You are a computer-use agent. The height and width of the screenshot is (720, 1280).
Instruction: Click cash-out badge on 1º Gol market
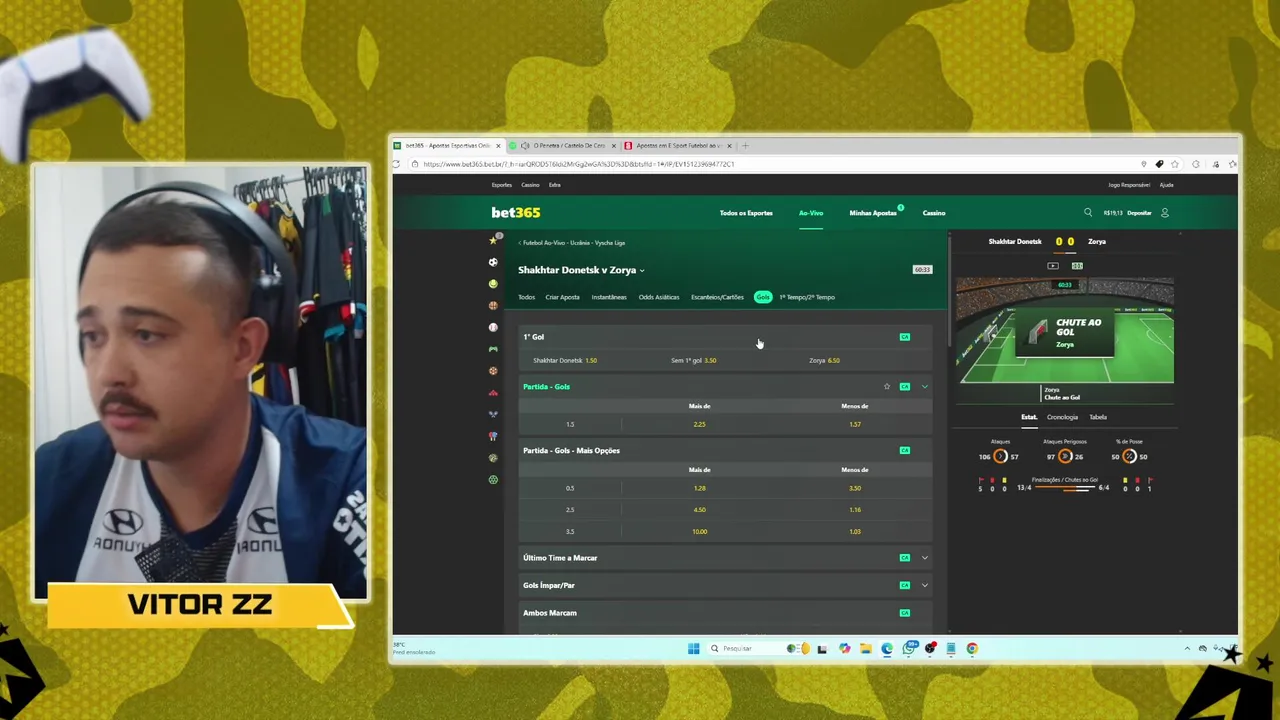click(x=905, y=337)
